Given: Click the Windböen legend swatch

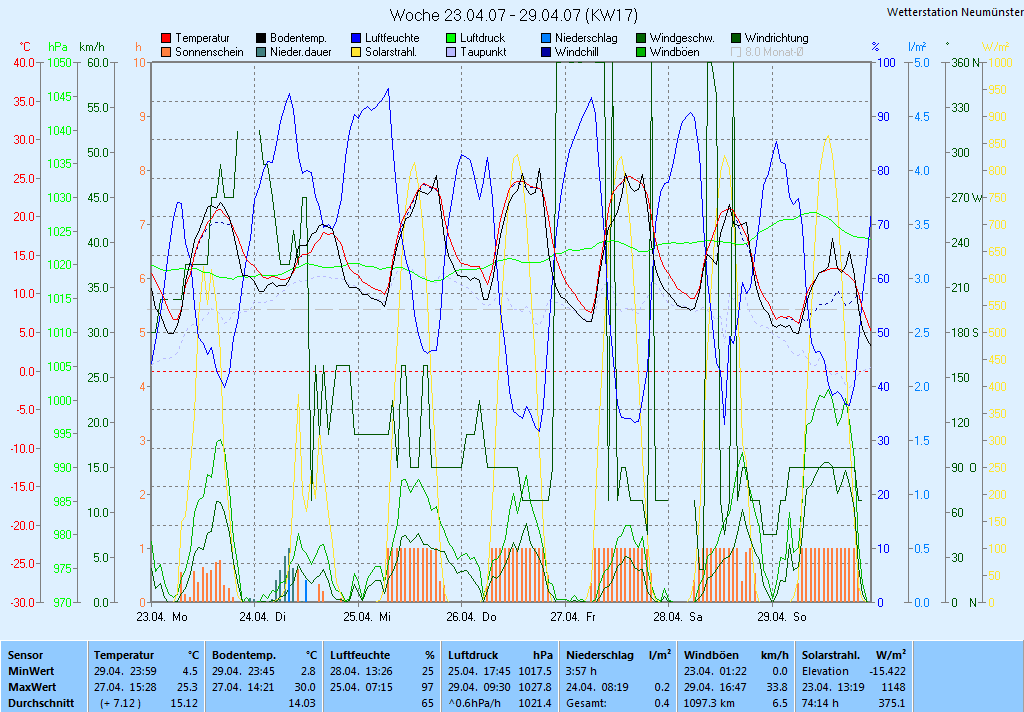Looking at the screenshot, I should click(641, 52).
